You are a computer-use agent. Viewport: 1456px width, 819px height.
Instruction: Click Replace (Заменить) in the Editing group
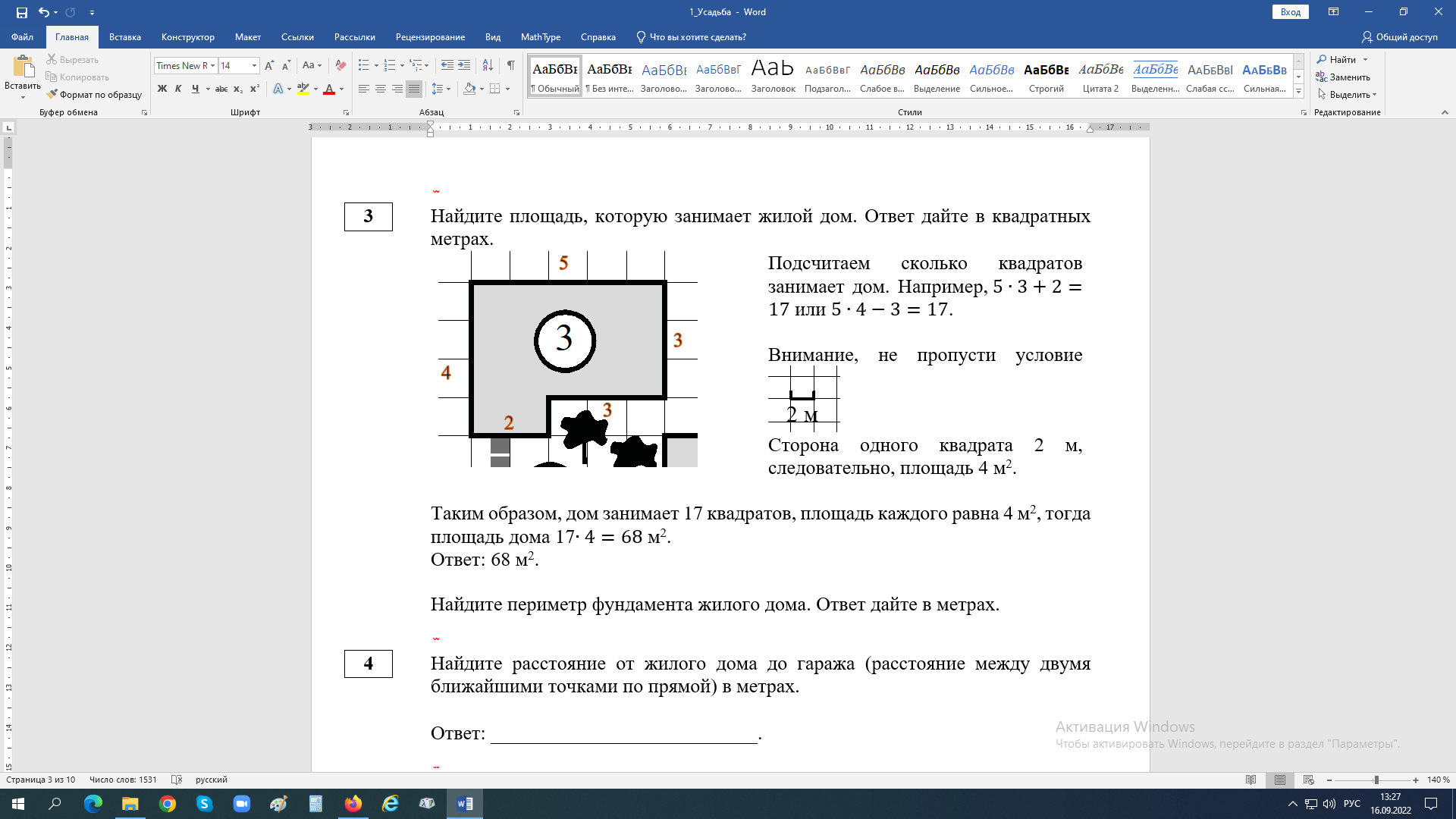pyautogui.click(x=1343, y=77)
